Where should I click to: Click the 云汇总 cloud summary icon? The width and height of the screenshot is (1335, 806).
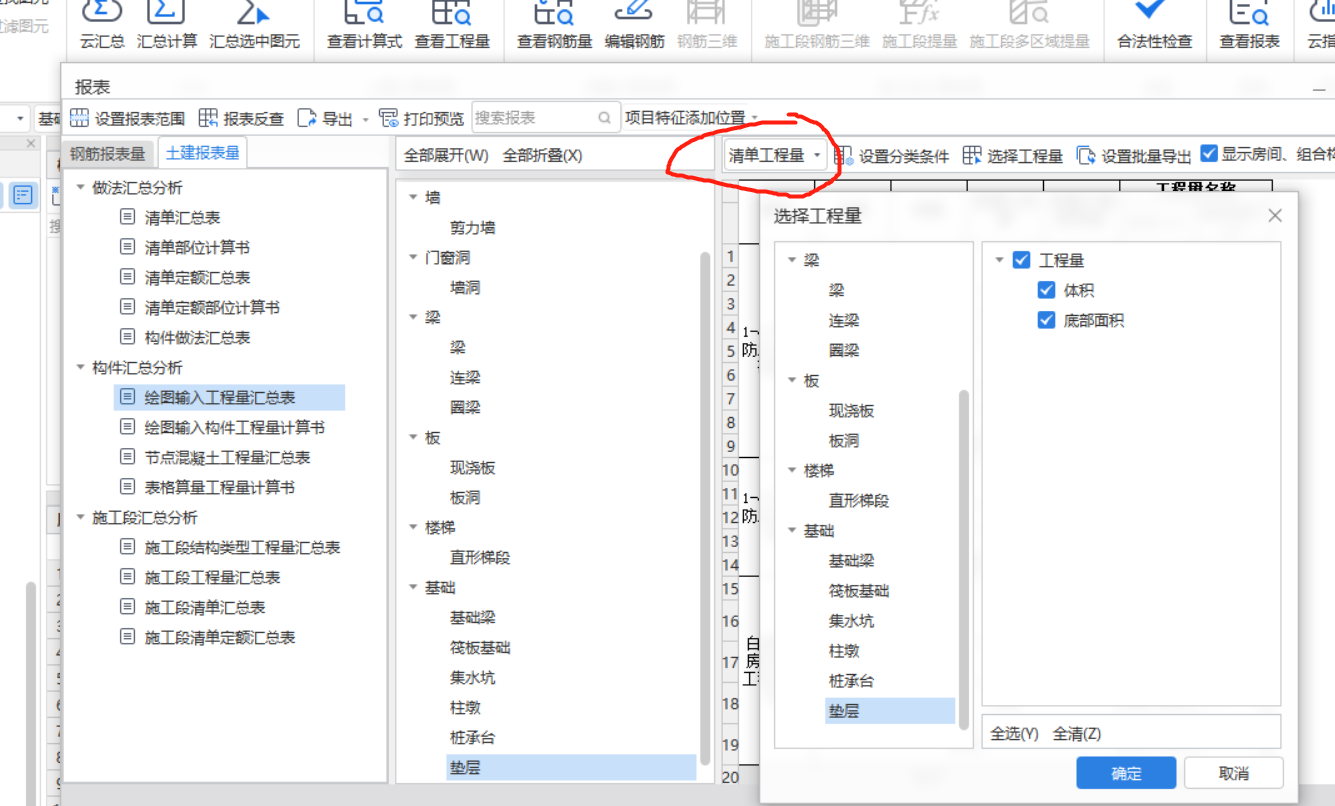click(x=103, y=11)
